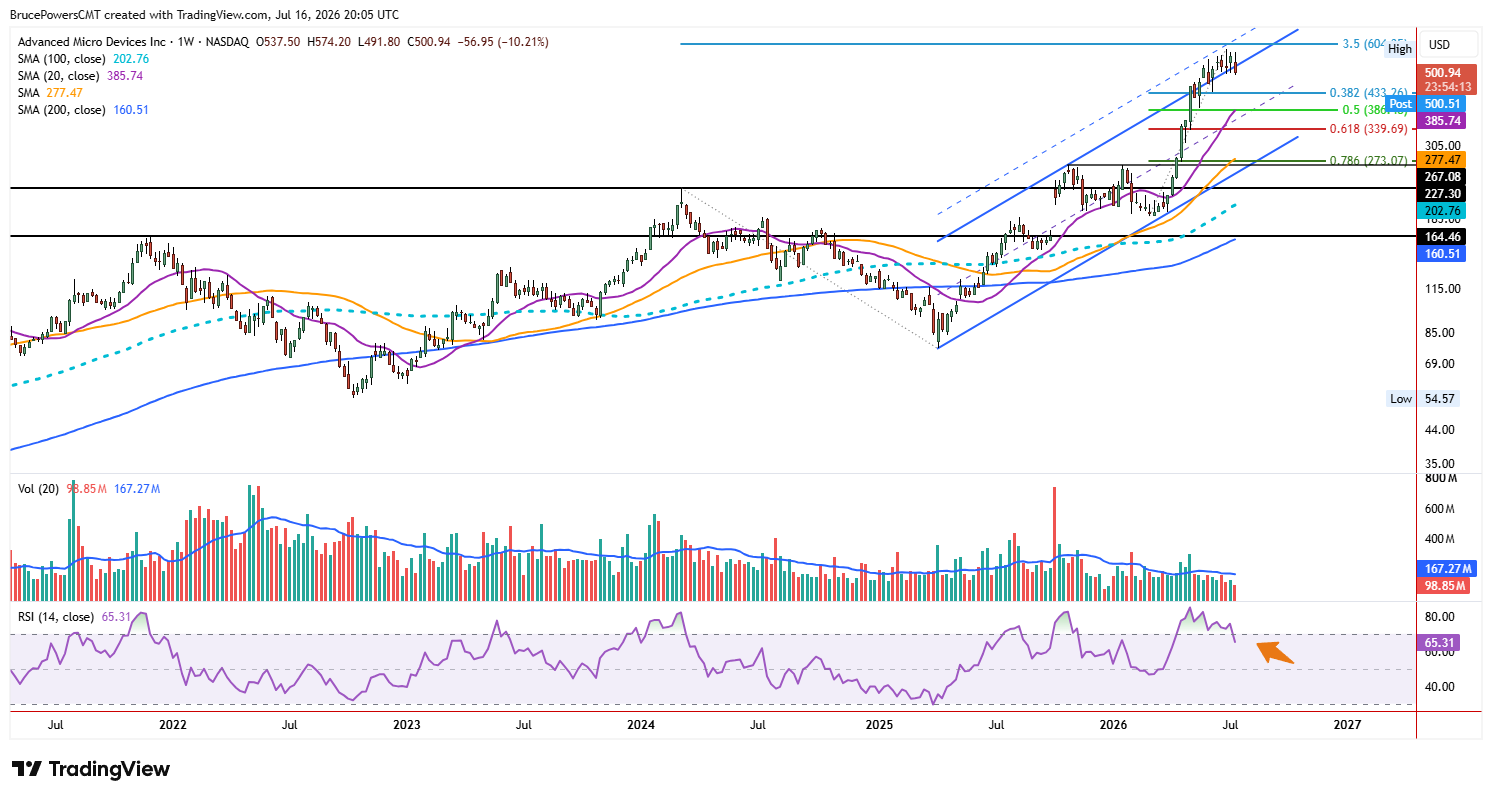Image resolution: width=1492 pixels, height=799 pixels.
Task: Click the 115.00 price axis label
Action: tap(1441, 289)
